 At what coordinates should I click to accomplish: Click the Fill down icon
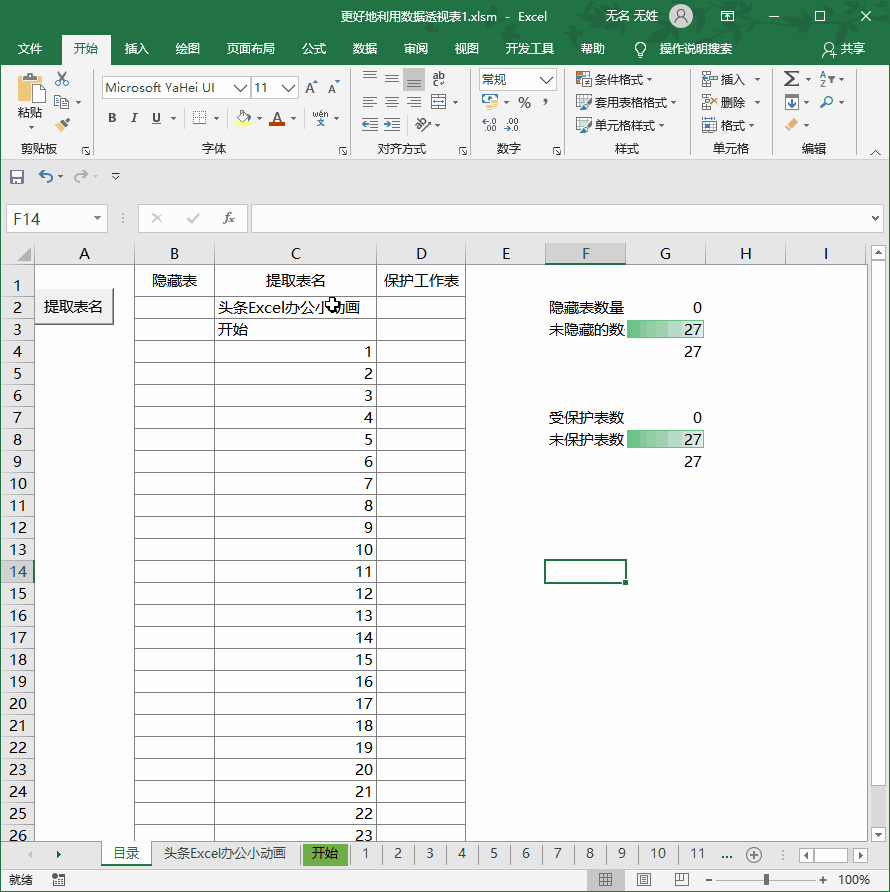click(x=792, y=102)
